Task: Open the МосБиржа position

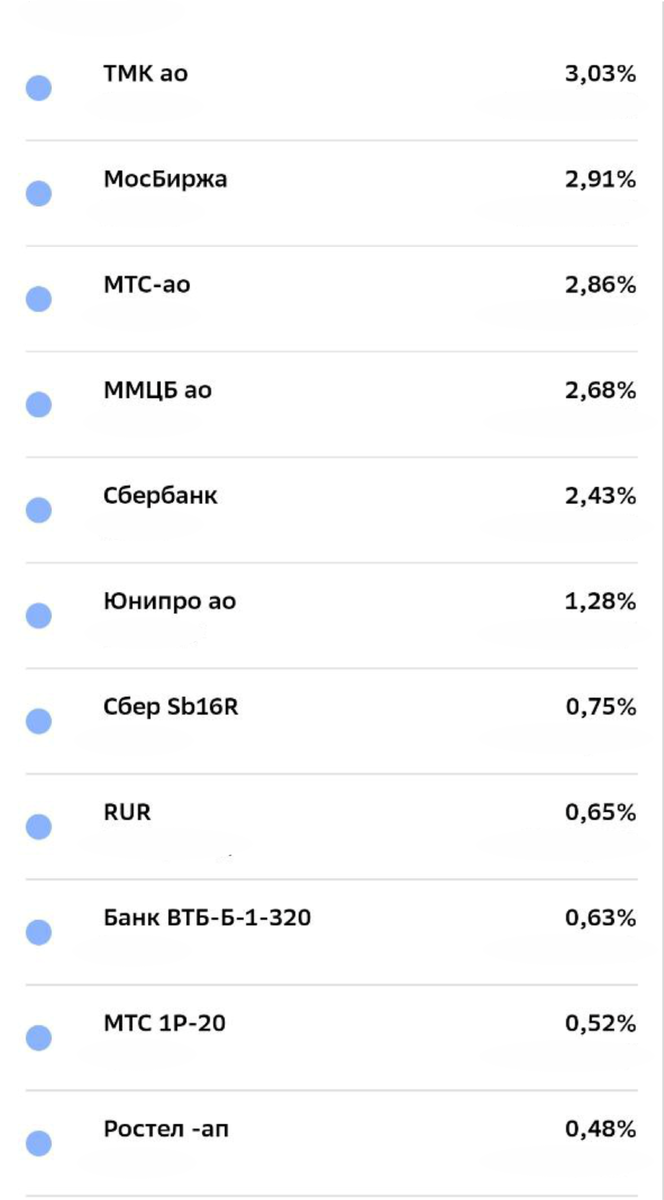Action: click(332, 194)
